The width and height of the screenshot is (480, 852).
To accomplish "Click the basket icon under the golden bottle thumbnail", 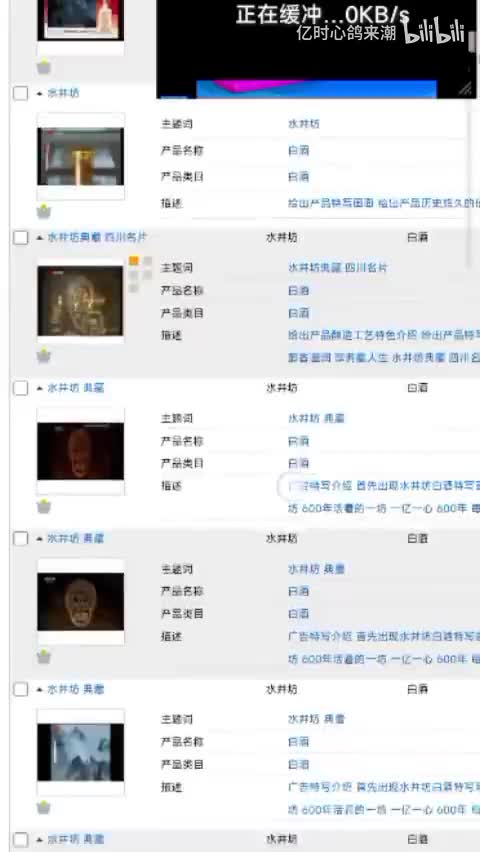I will 43,212.
